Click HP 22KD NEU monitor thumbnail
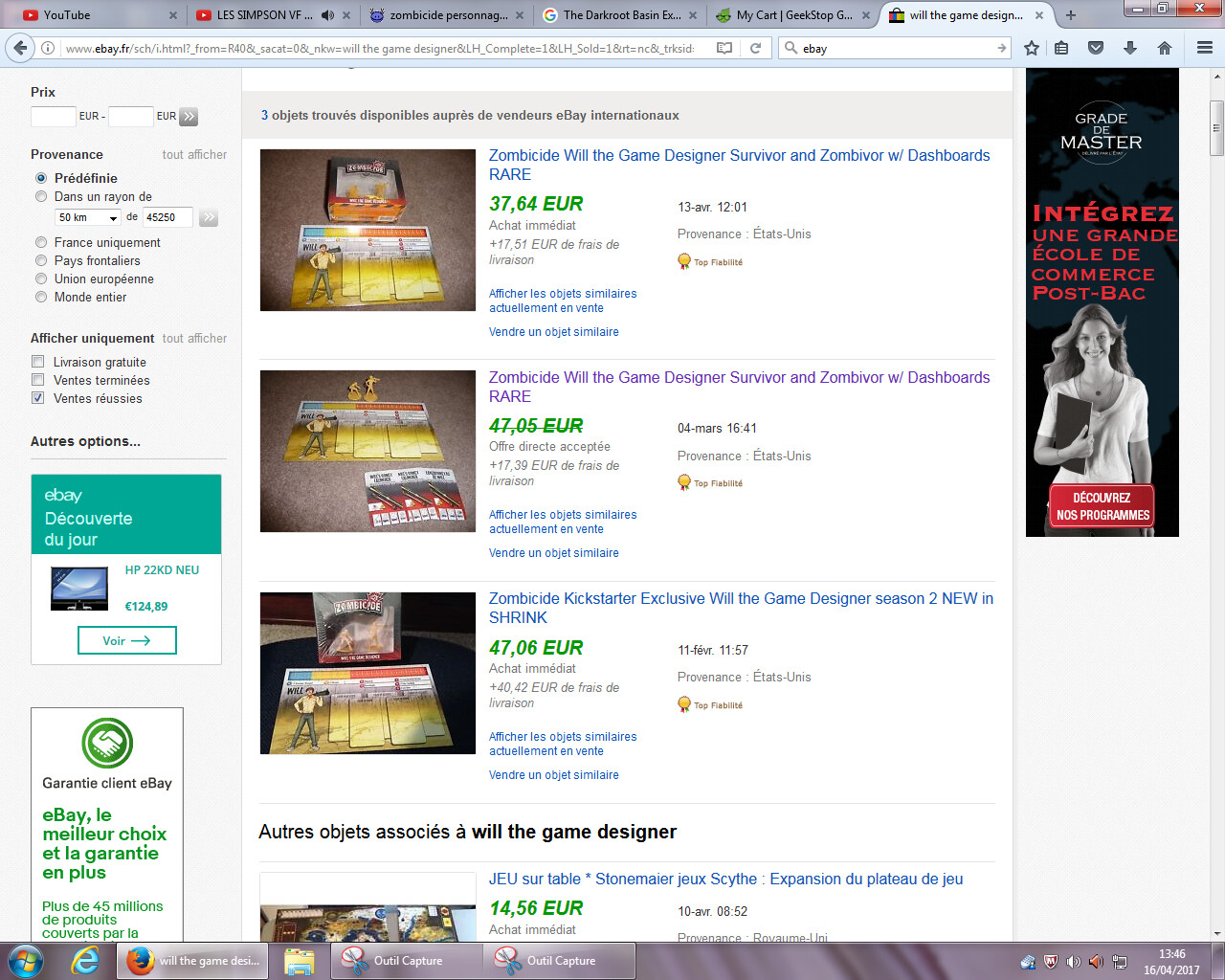 [79, 590]
